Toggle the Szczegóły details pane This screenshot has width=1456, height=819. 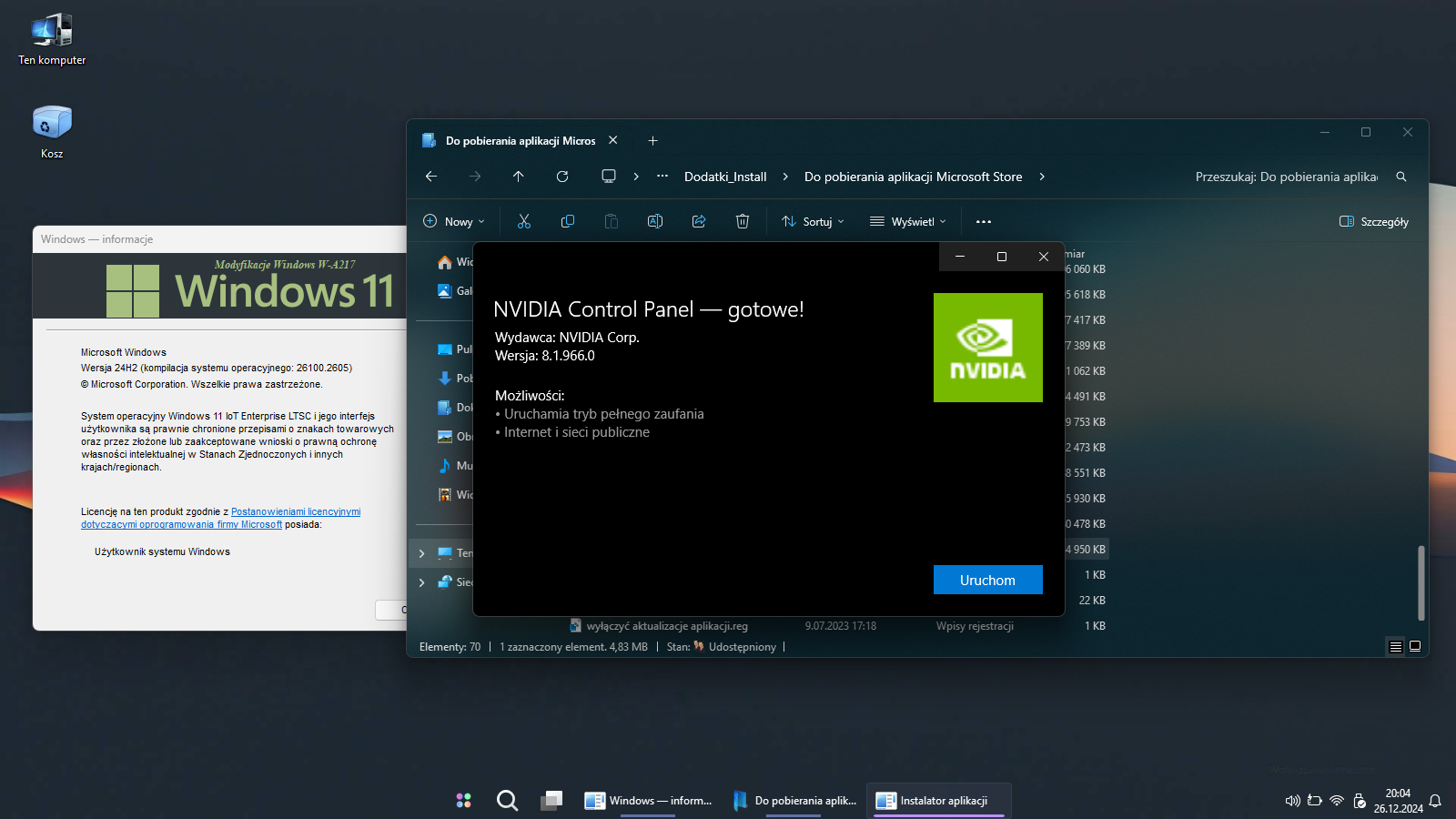click(x=1374, y=221)
